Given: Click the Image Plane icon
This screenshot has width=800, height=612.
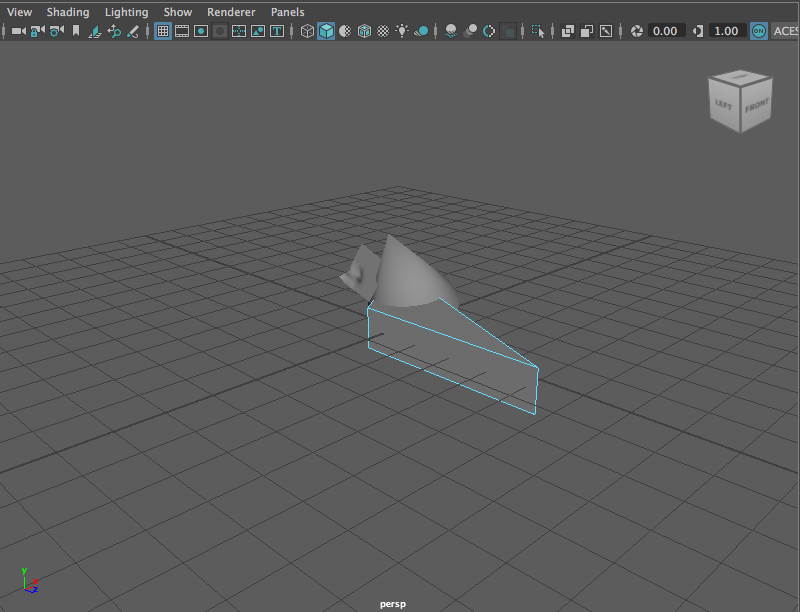Looking at the screenshot, I should (x=95, y=31).
